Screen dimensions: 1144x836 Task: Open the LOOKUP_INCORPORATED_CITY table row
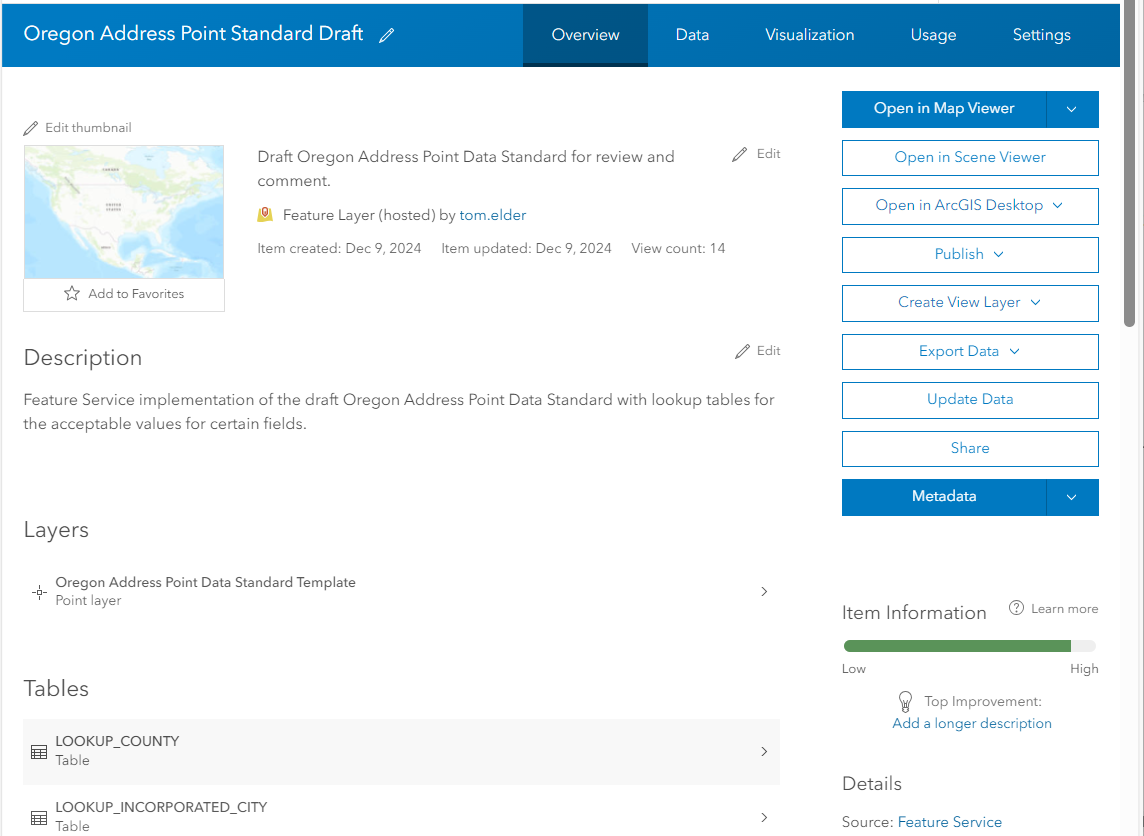400,816
